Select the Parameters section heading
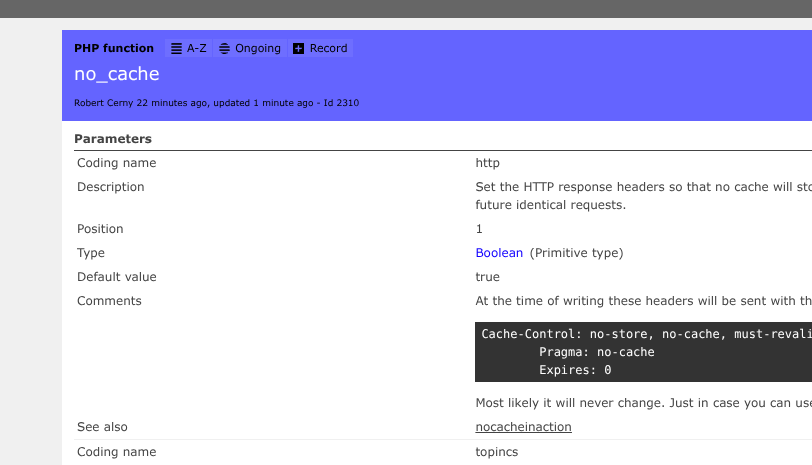This screenshot has width=812, height=465. click(x=113, y=139)
